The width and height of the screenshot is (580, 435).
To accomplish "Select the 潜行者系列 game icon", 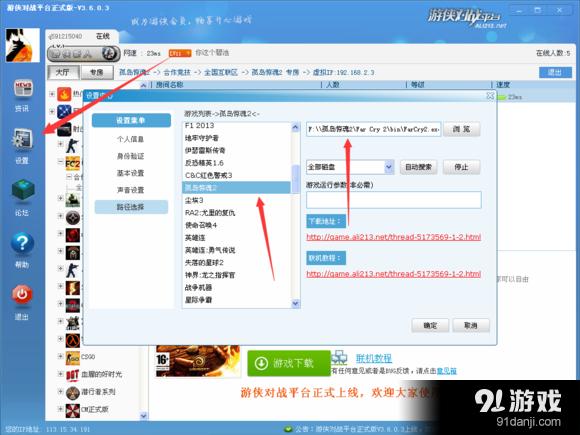I will [x=72, y=392].
